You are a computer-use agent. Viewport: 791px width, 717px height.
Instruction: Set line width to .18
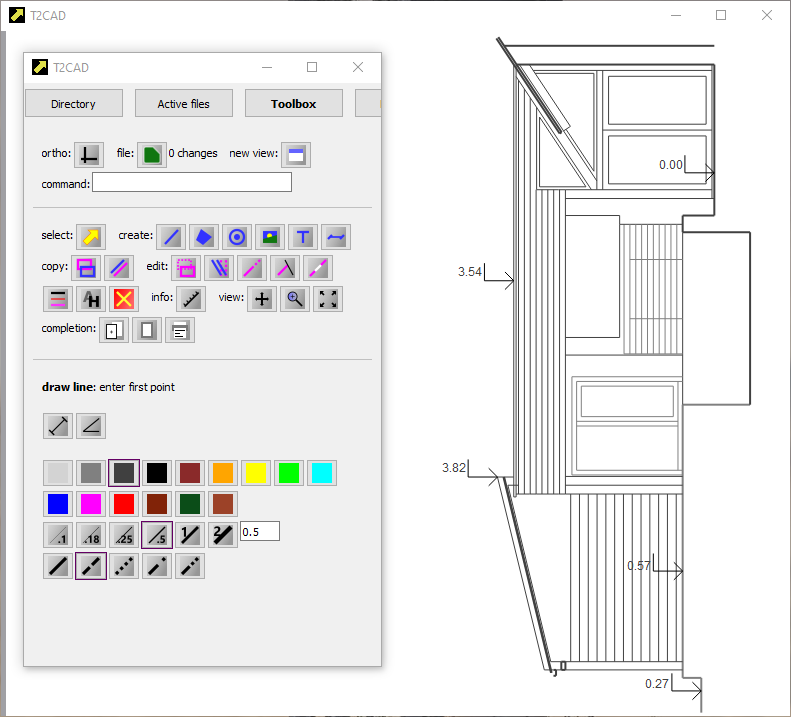point(91,535)
